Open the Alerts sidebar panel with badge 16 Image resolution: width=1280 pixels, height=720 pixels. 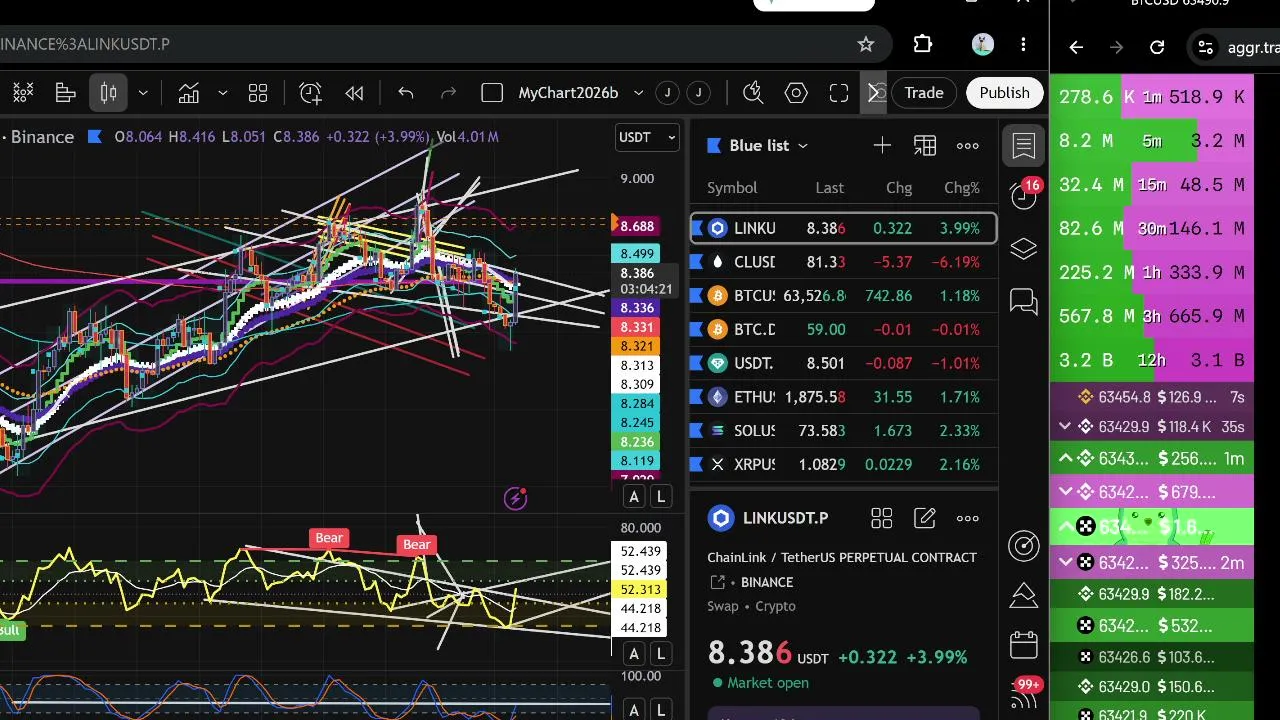(1024, 195)
